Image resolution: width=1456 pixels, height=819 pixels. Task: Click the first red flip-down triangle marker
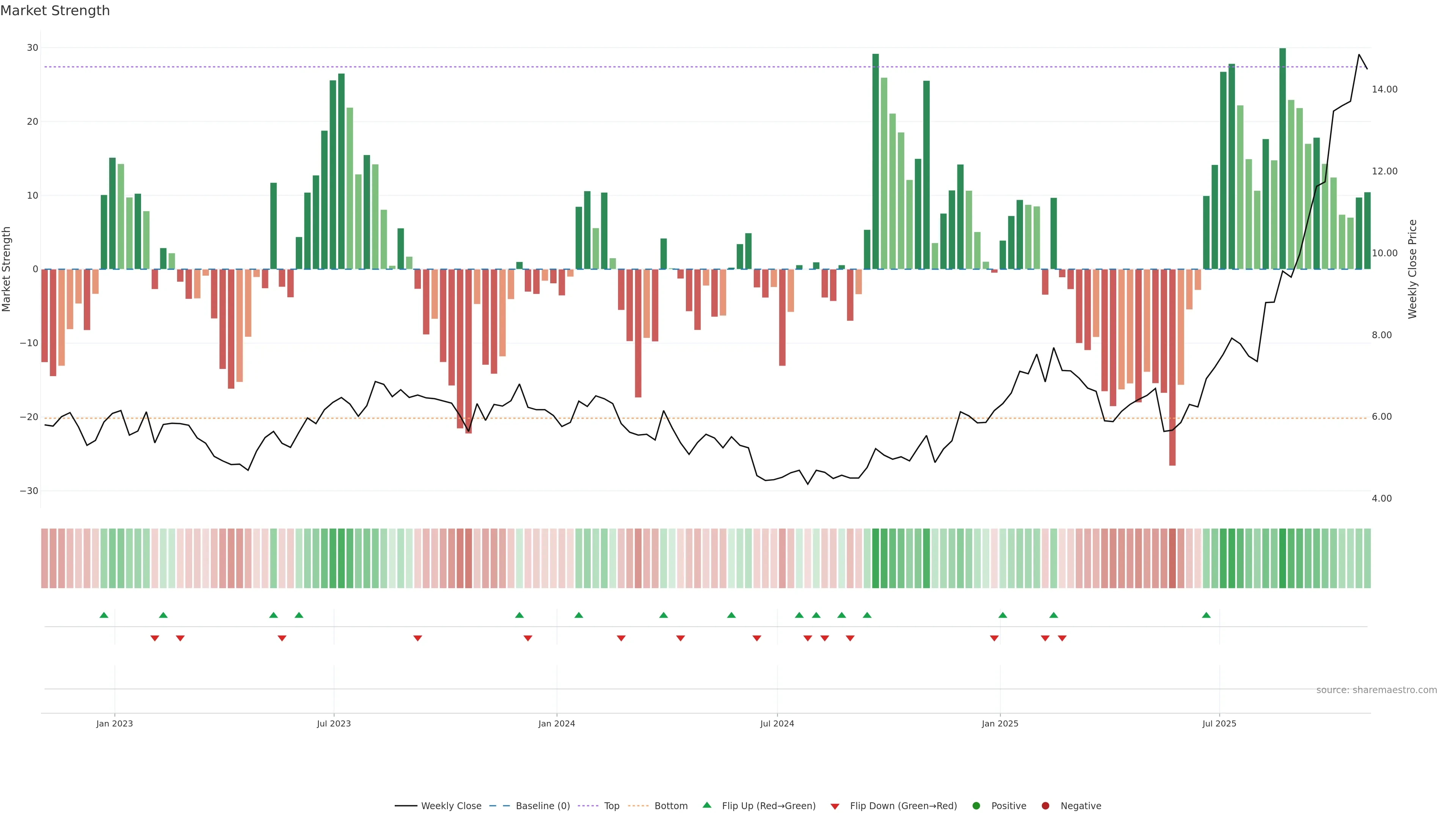pos(155,638)
